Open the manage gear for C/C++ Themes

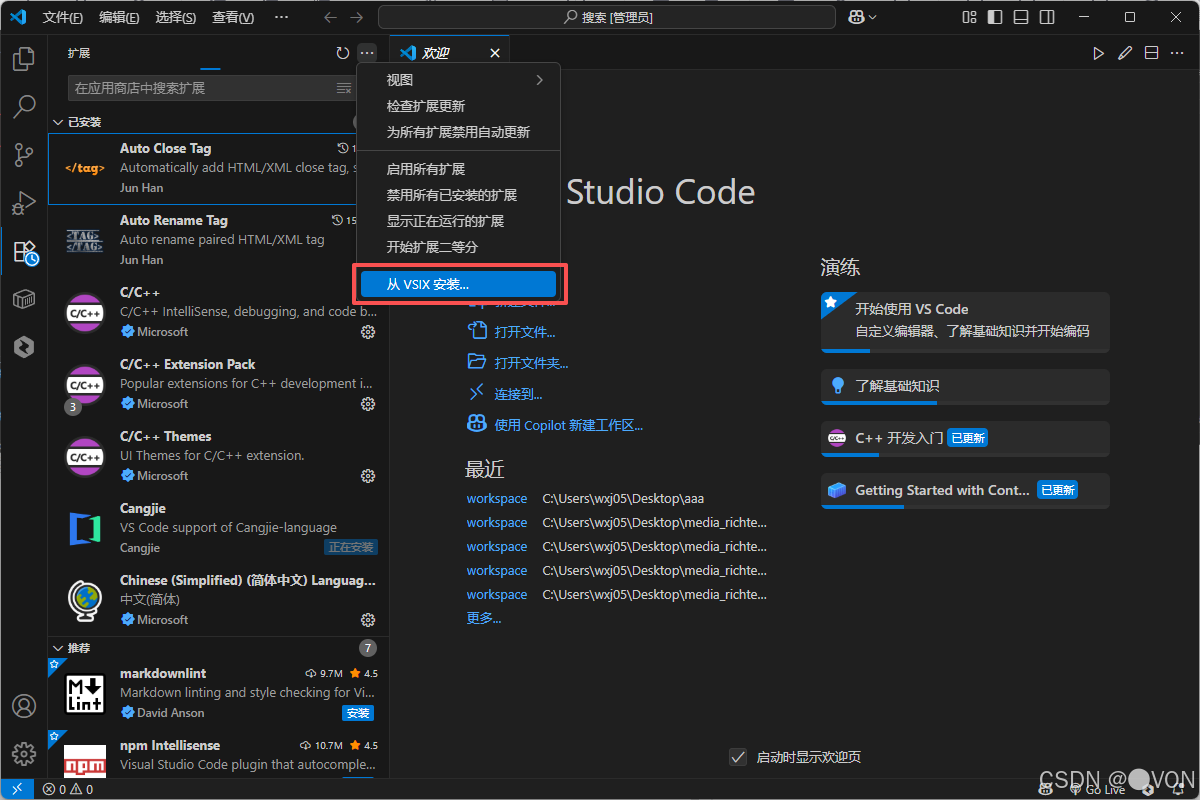point(368,476)
